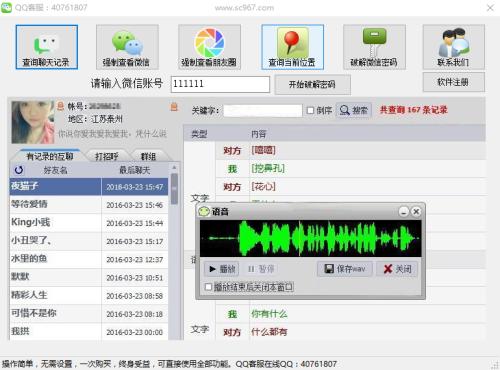The height and width of the screenshot is (370, 500).
Task: Close the 语音 dialog via title X
Action: [x=416, y=211]
